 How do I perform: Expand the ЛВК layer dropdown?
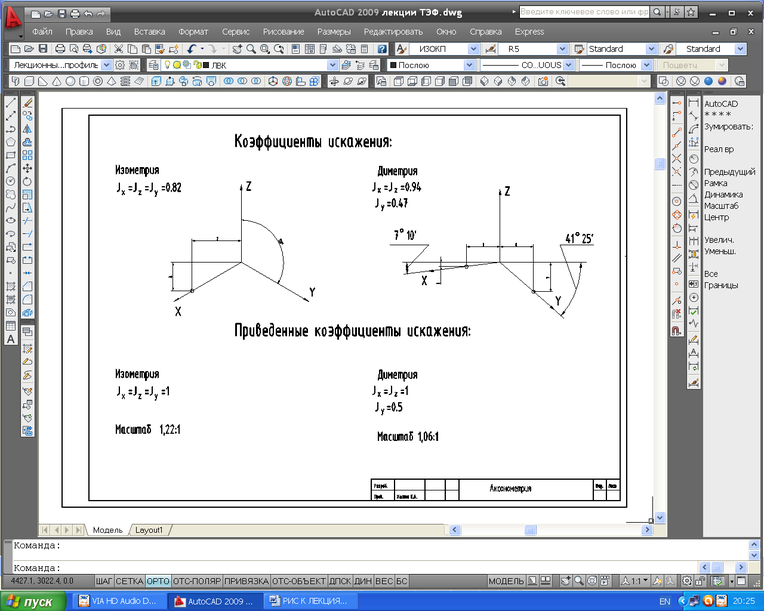(332, 65)
